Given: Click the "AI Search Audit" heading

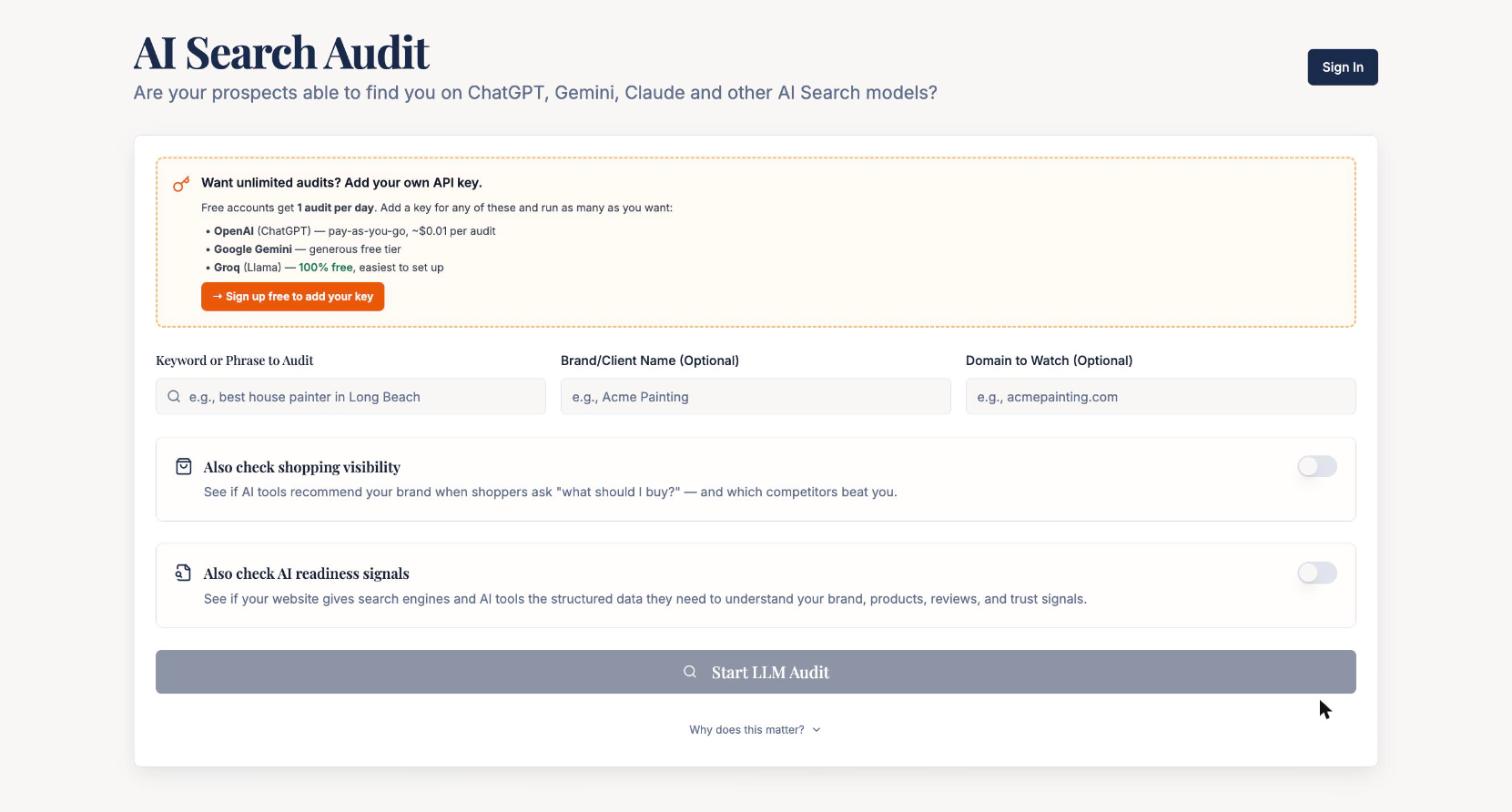Looking at the screenshot, I should (x=281, y=52).
